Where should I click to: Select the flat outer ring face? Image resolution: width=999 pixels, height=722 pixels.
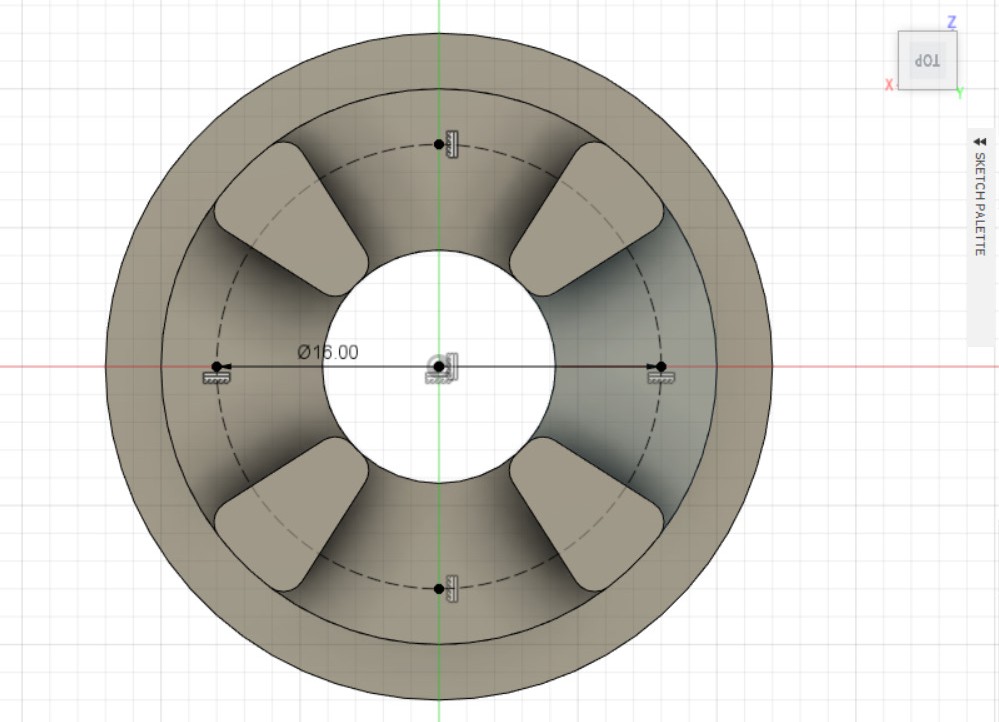(x=135, y=366)
